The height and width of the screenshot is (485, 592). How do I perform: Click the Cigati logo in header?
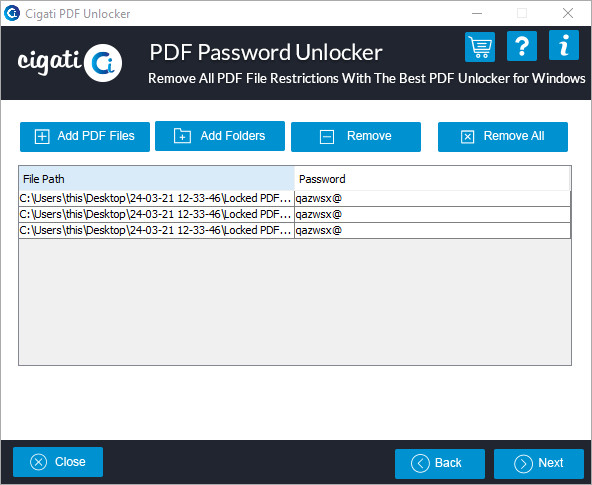tap(70, 62)
